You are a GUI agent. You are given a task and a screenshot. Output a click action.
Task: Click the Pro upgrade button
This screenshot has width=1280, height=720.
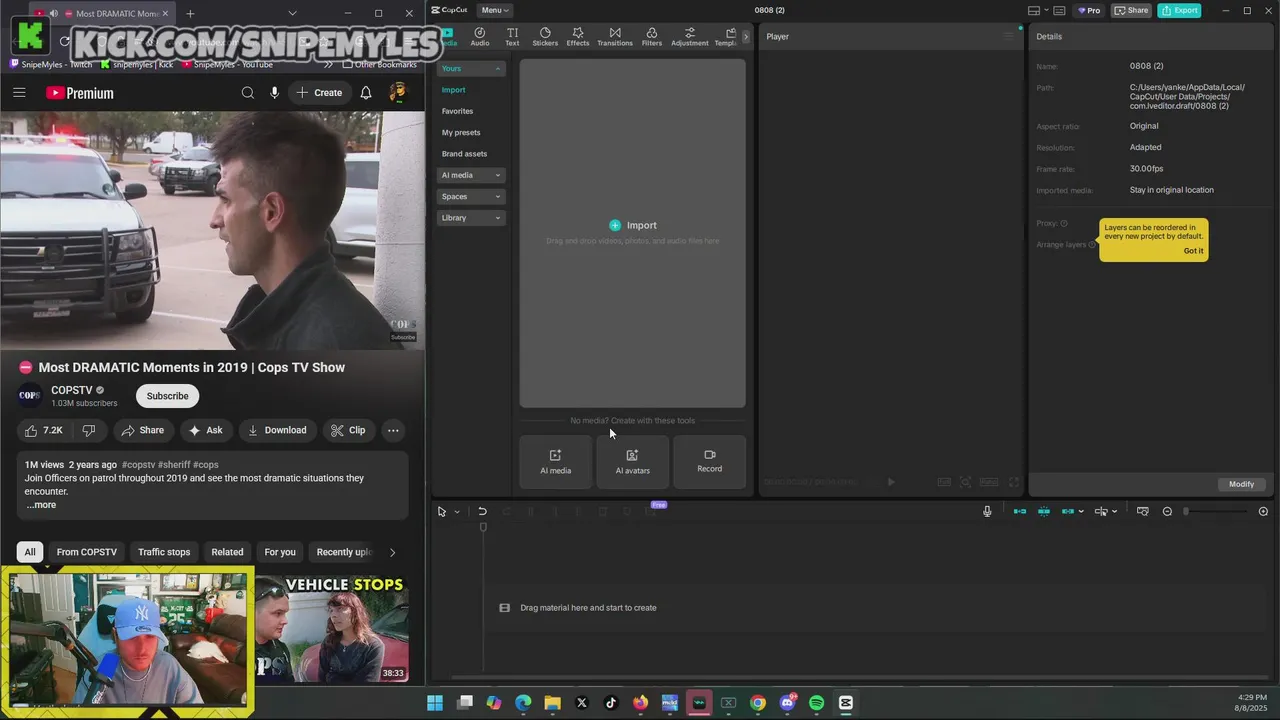pyautogui.click(x=1088, y=10)
